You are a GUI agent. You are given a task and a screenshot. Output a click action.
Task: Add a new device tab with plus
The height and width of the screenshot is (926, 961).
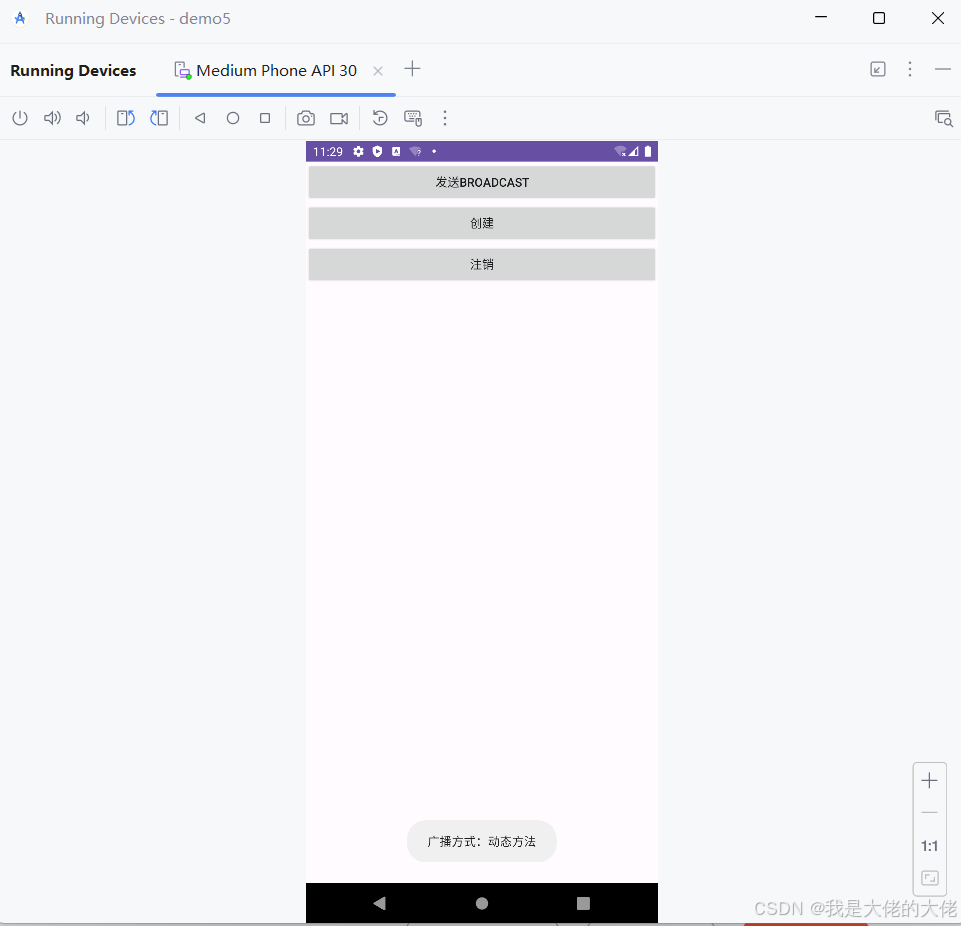[x=412, y=69]
